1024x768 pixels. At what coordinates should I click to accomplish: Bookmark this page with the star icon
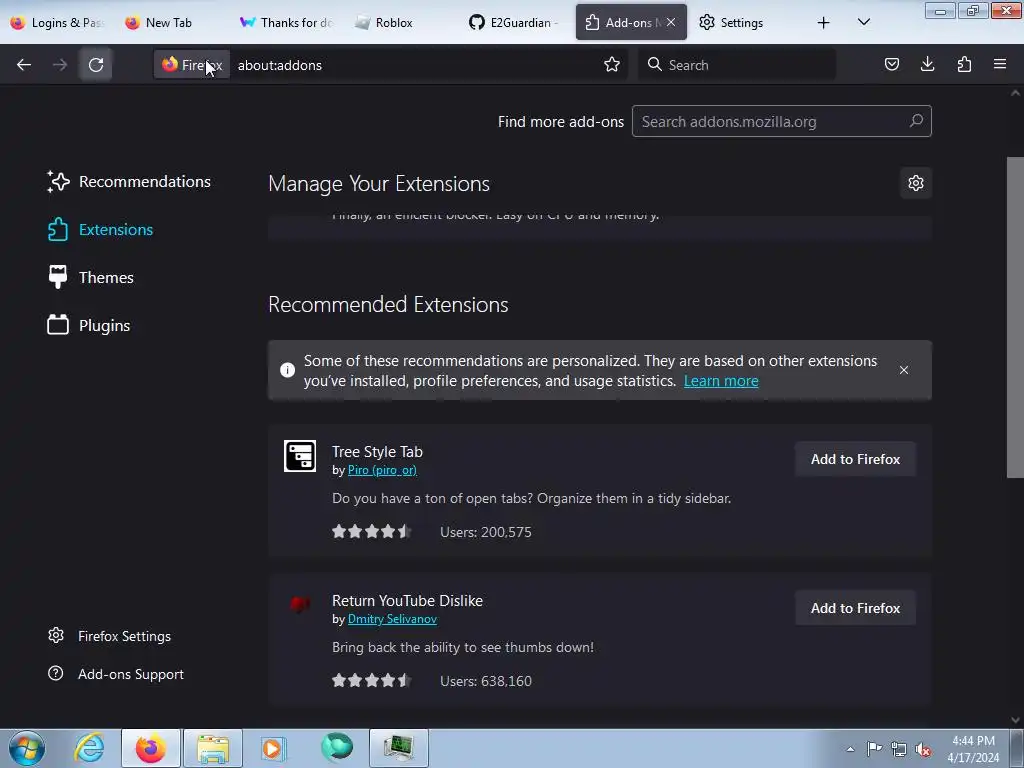(612, 65)
